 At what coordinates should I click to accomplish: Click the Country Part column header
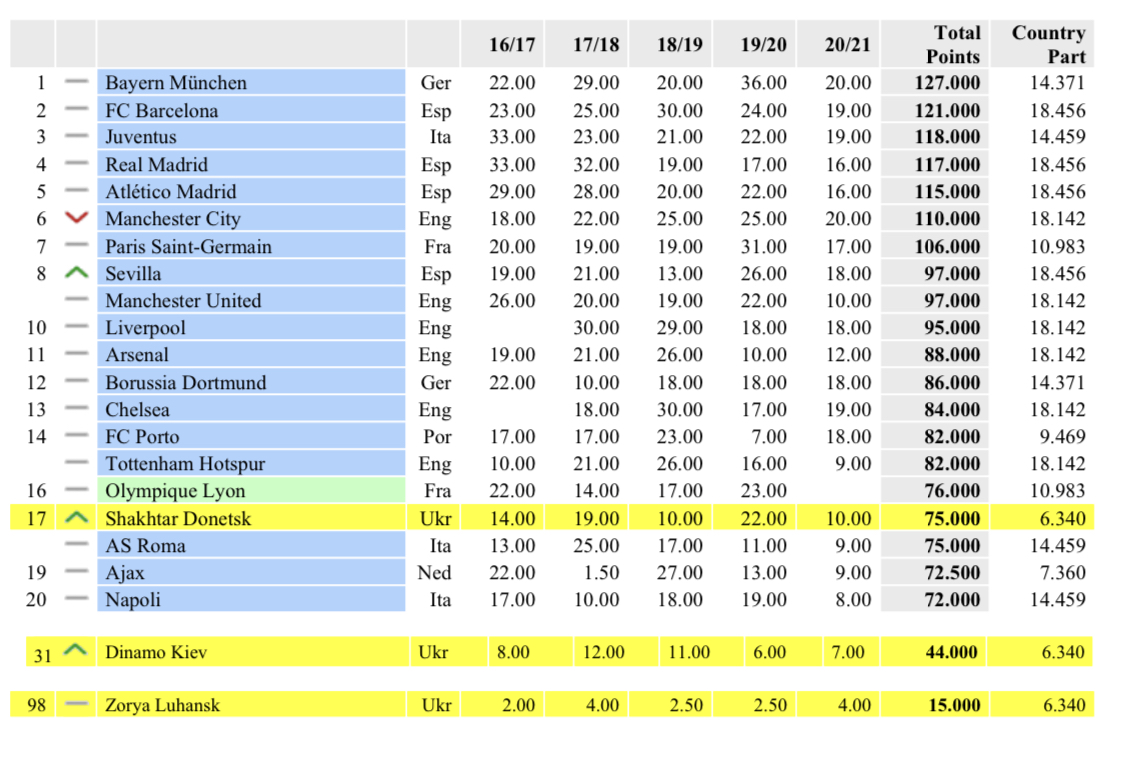[1047, 45]
